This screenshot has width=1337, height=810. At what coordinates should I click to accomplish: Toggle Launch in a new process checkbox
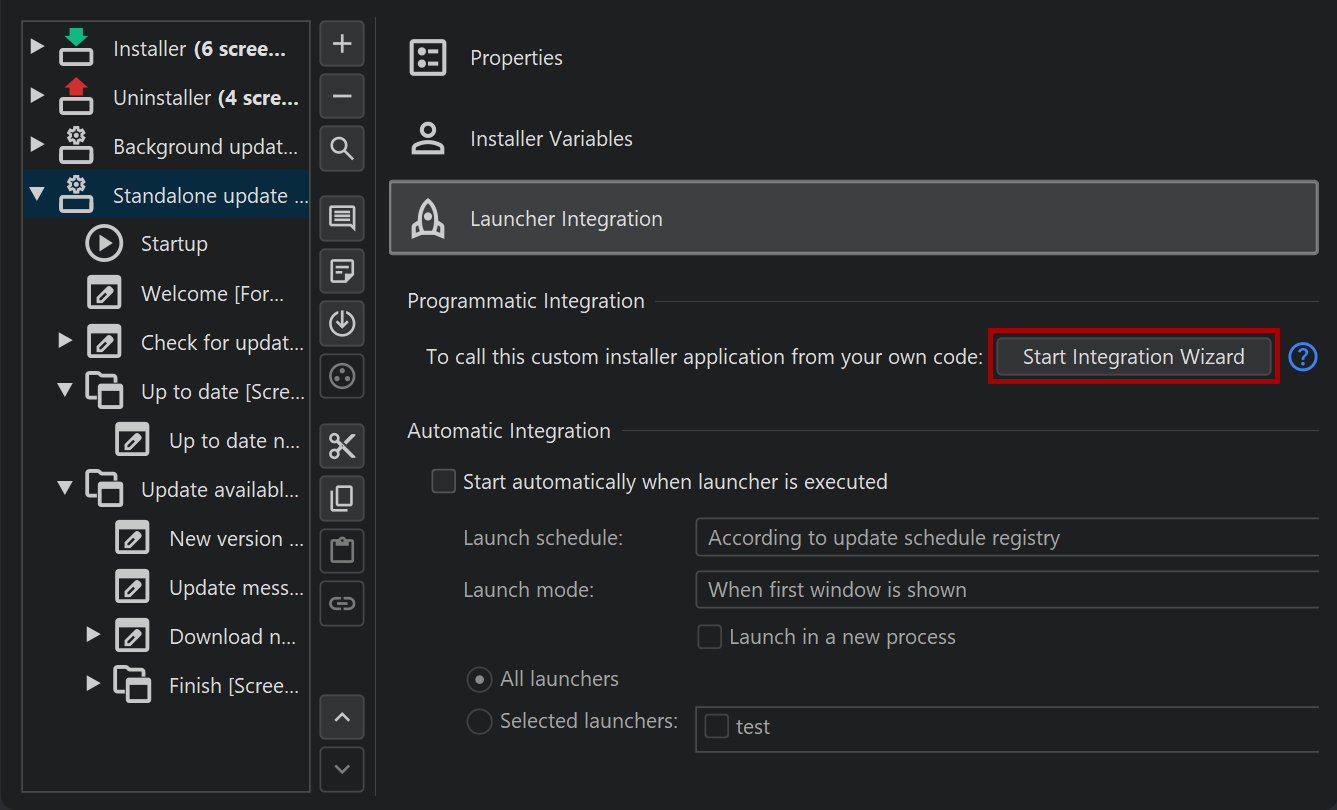tap(709, 637)
